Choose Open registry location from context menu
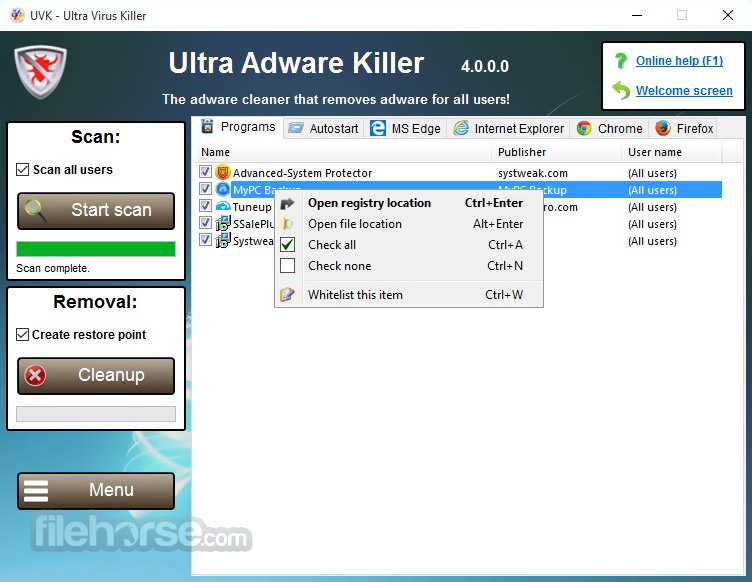The height and width of the screenshot is (582, 752). coord(409,203)
